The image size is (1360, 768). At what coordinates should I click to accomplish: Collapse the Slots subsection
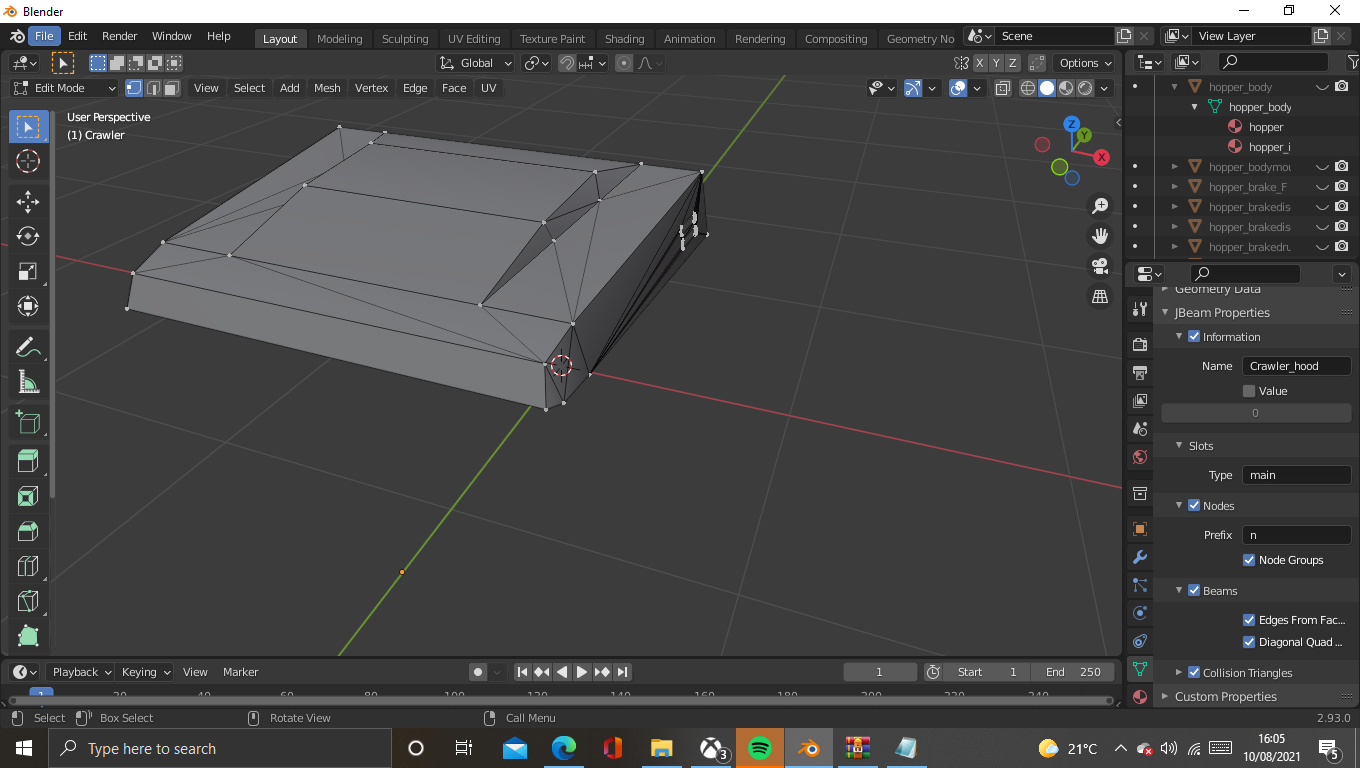1180,446
